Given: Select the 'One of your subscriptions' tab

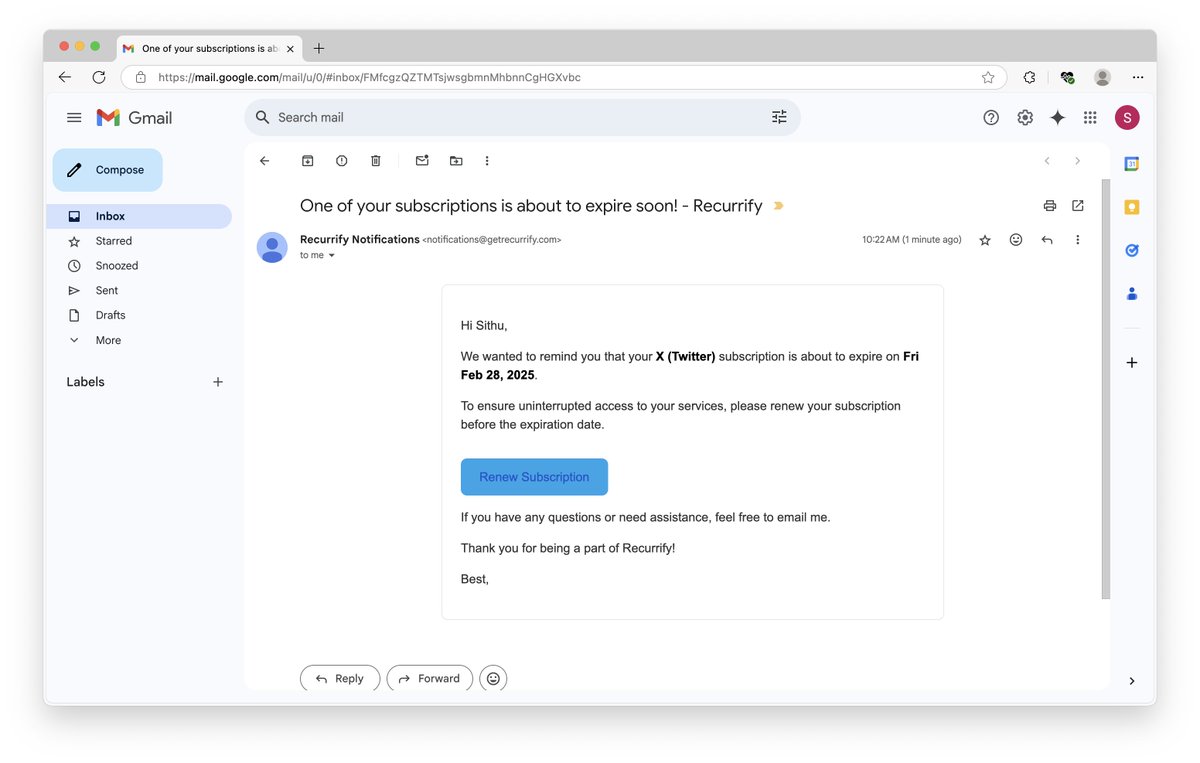Looking at the screenshot, I should click(x=208, y=48).
